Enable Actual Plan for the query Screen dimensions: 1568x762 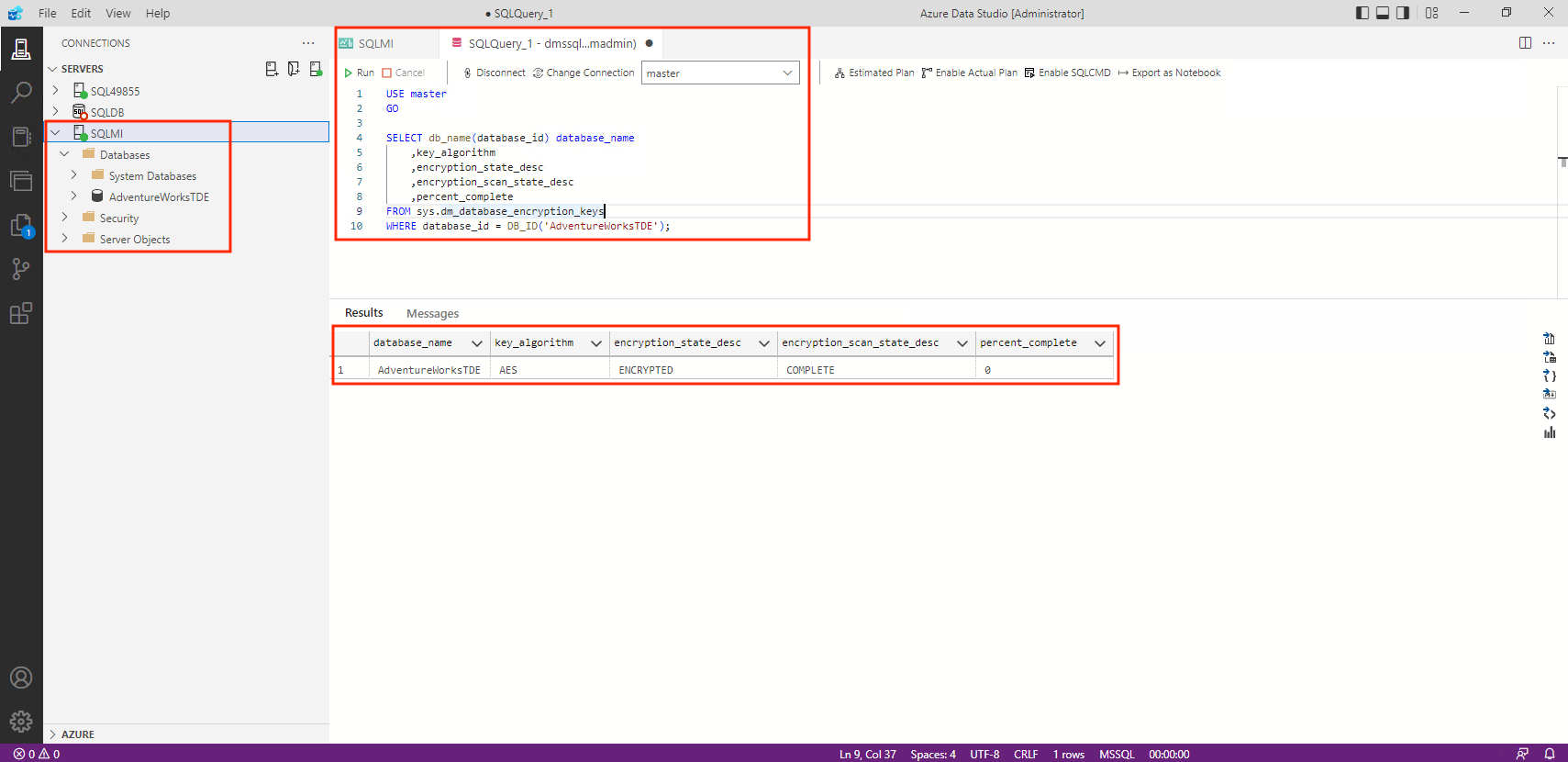click(970, 73)
